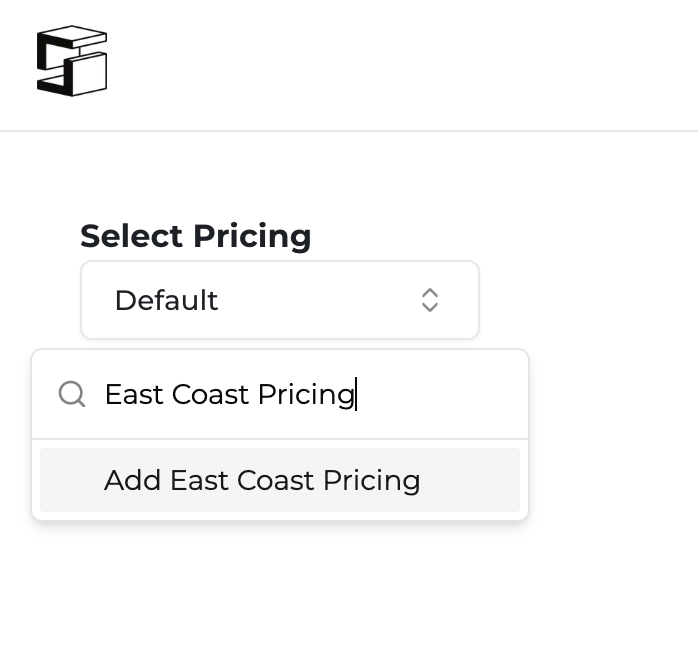Open the Default pricing dropdown
Viewport: 698px width, 662px height.
tap(279, 300)
